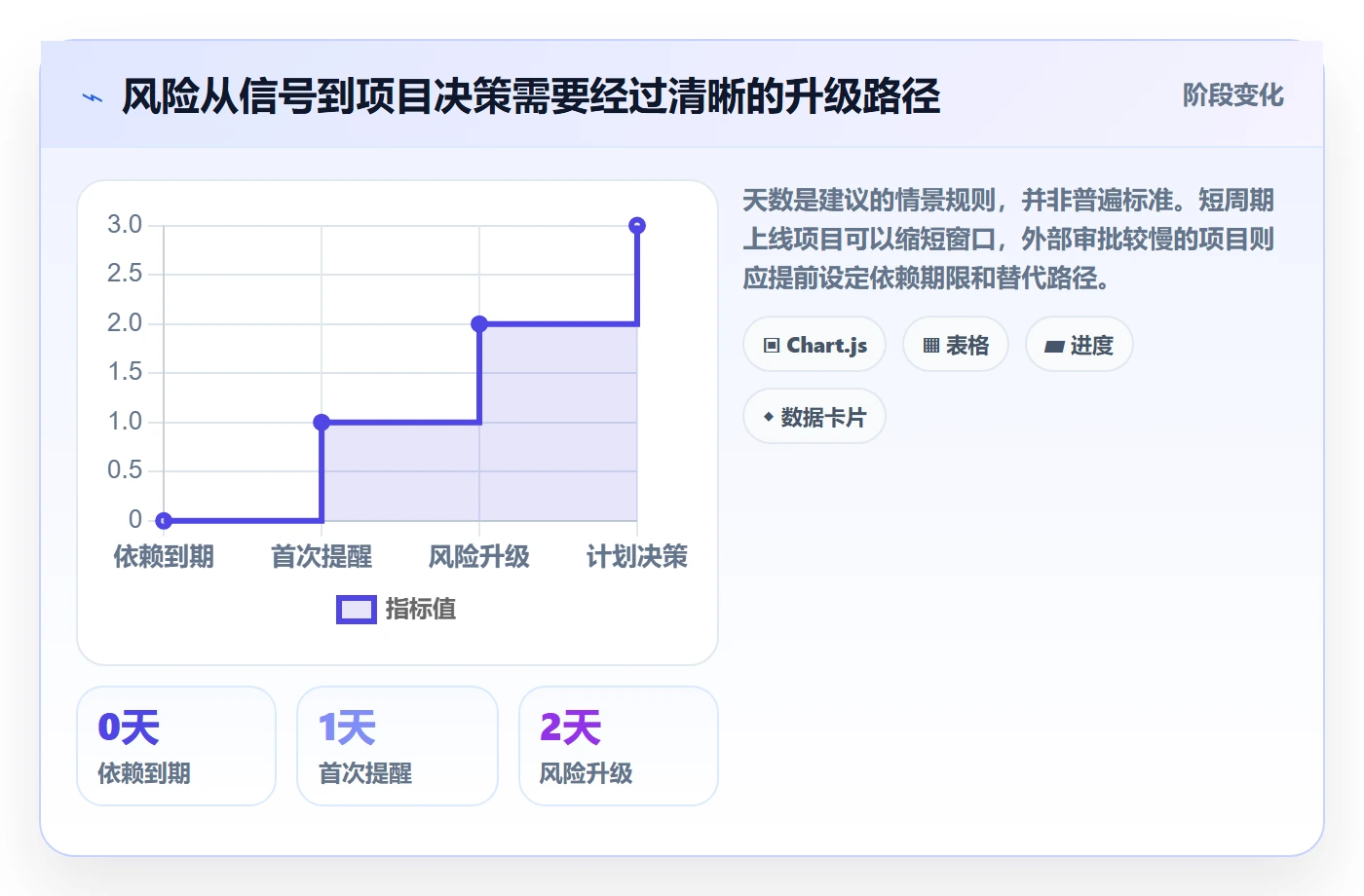Open the 2天 风险升级 stat card
Screen dimensions: 1364x896
(619, 746)
